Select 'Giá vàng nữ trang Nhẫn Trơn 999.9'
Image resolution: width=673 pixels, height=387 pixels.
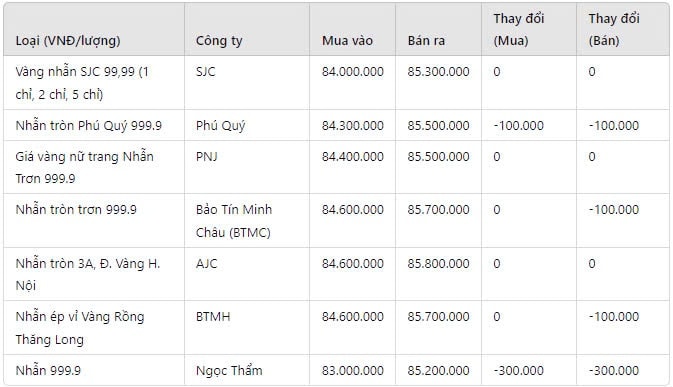[x=85, y=167]
